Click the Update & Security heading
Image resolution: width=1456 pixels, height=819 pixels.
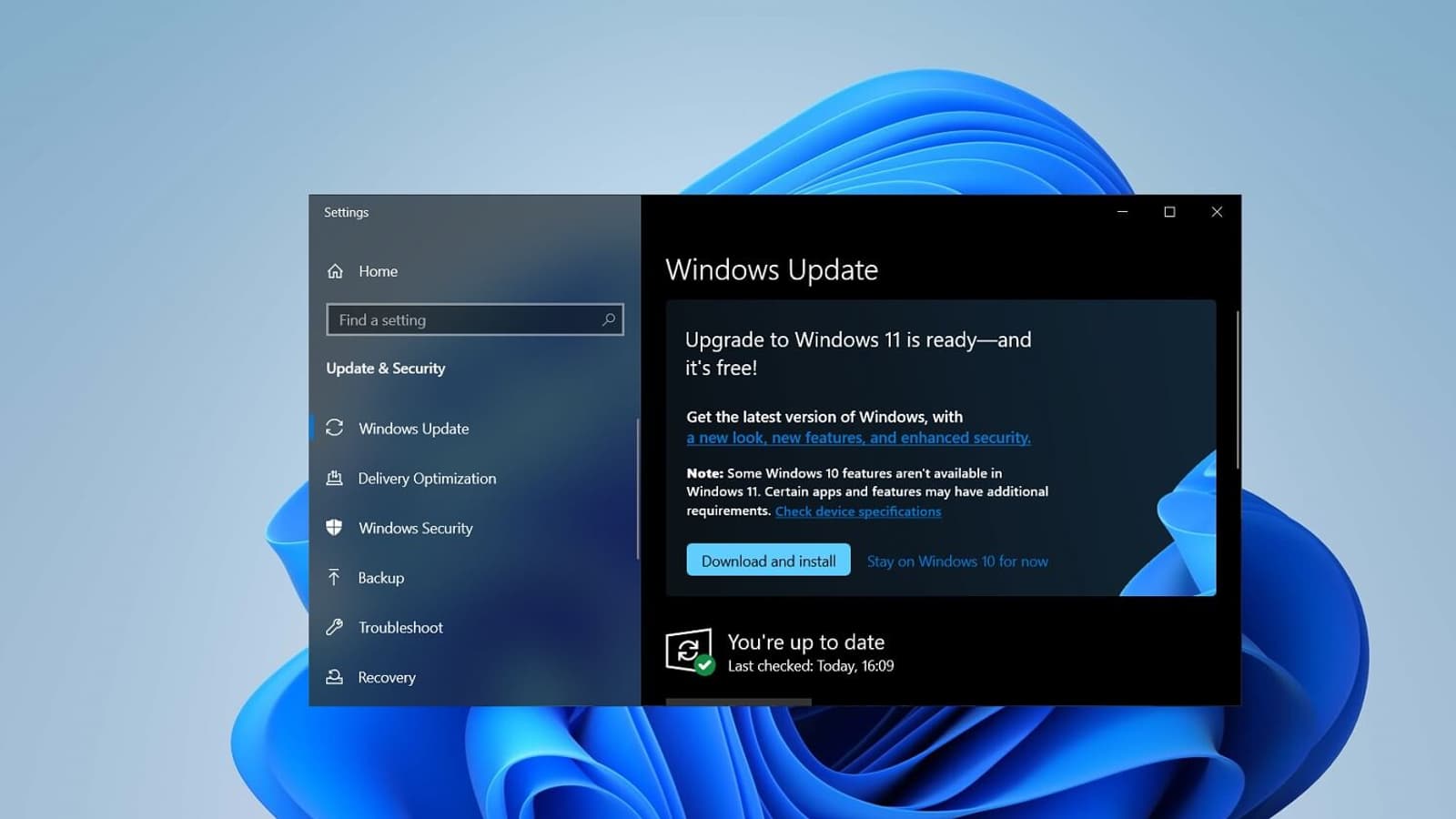point(386,369)
